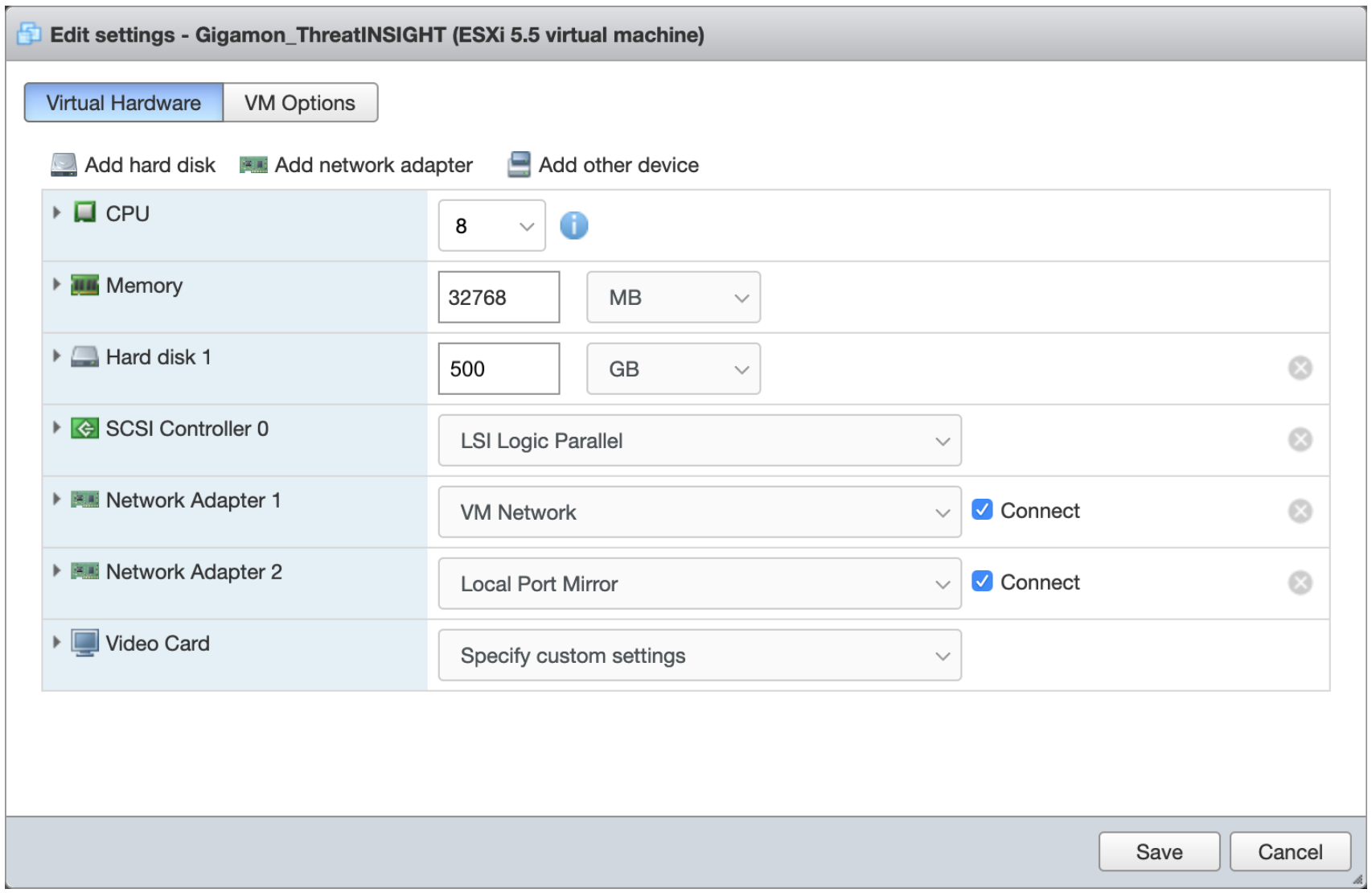1372x893 pixels.
Task: Open the Memory unit dropdown showing MB
Action: pos(673,297)
